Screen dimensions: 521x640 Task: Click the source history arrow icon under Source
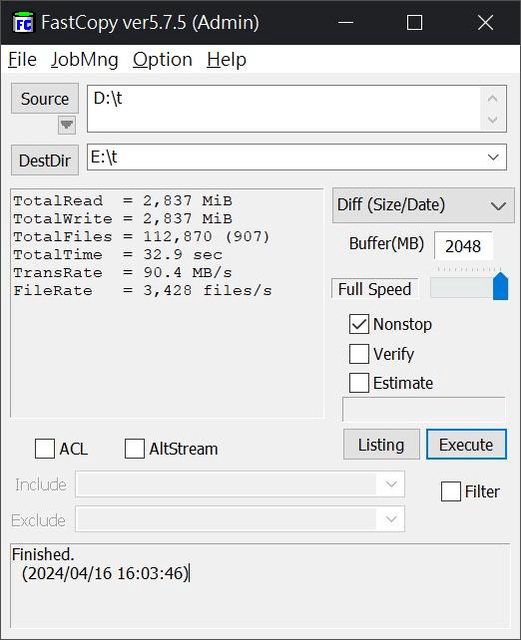point(67,125)
